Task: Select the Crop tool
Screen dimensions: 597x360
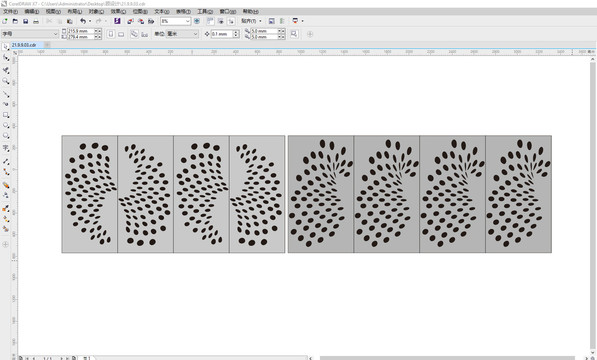Action: tap(6, 70)
